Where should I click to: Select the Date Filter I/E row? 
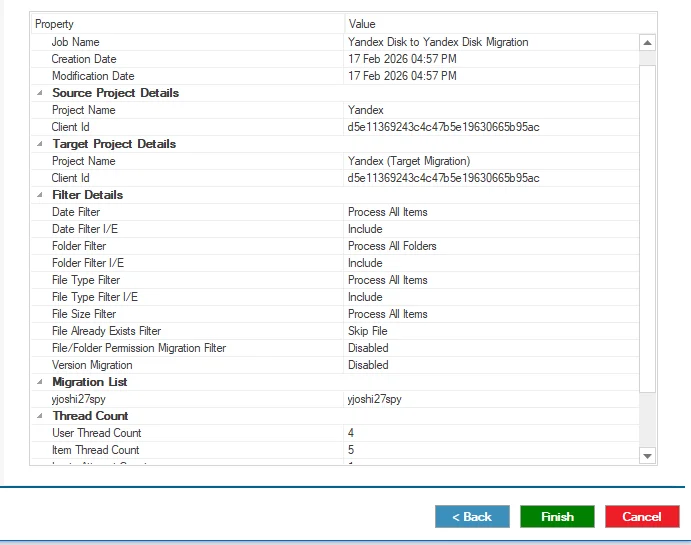pyautogui.click(x=335, y=229)
